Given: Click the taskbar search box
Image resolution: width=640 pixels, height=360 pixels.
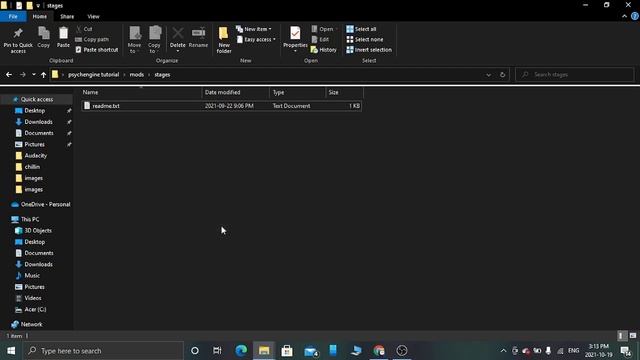Looking at the screenshot, I should pos(103,351).
